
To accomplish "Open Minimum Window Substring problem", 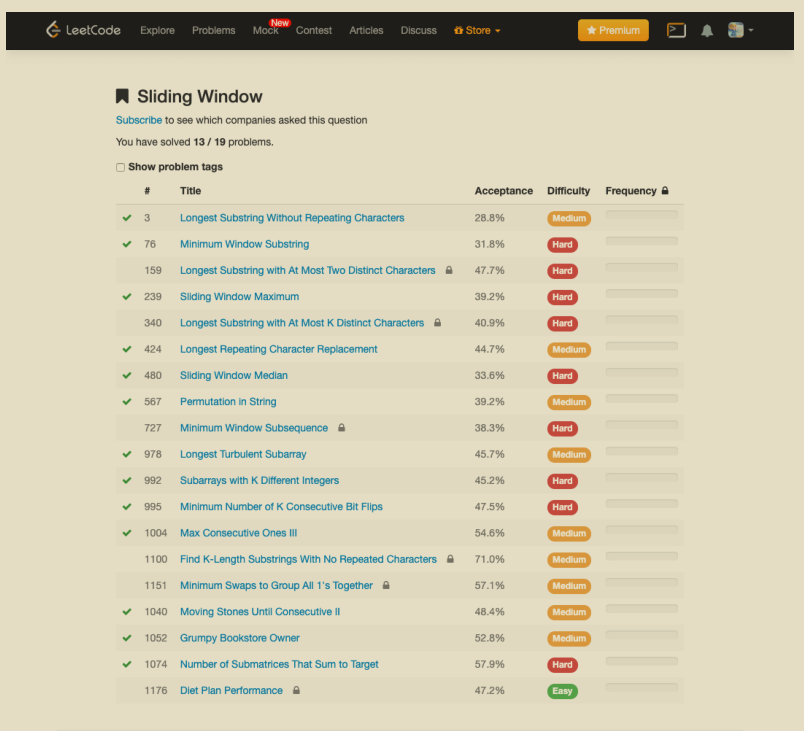I will point(245,244).
